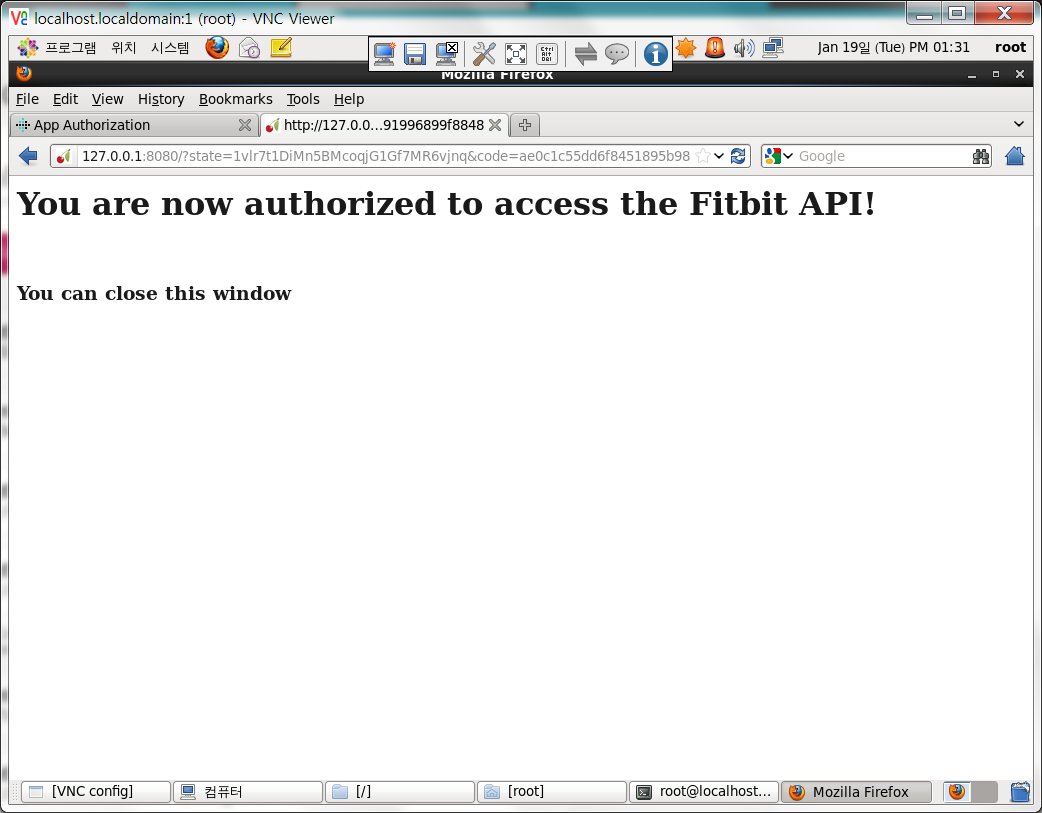Click the VNC save connection floppy icon

tap(415, 54)
